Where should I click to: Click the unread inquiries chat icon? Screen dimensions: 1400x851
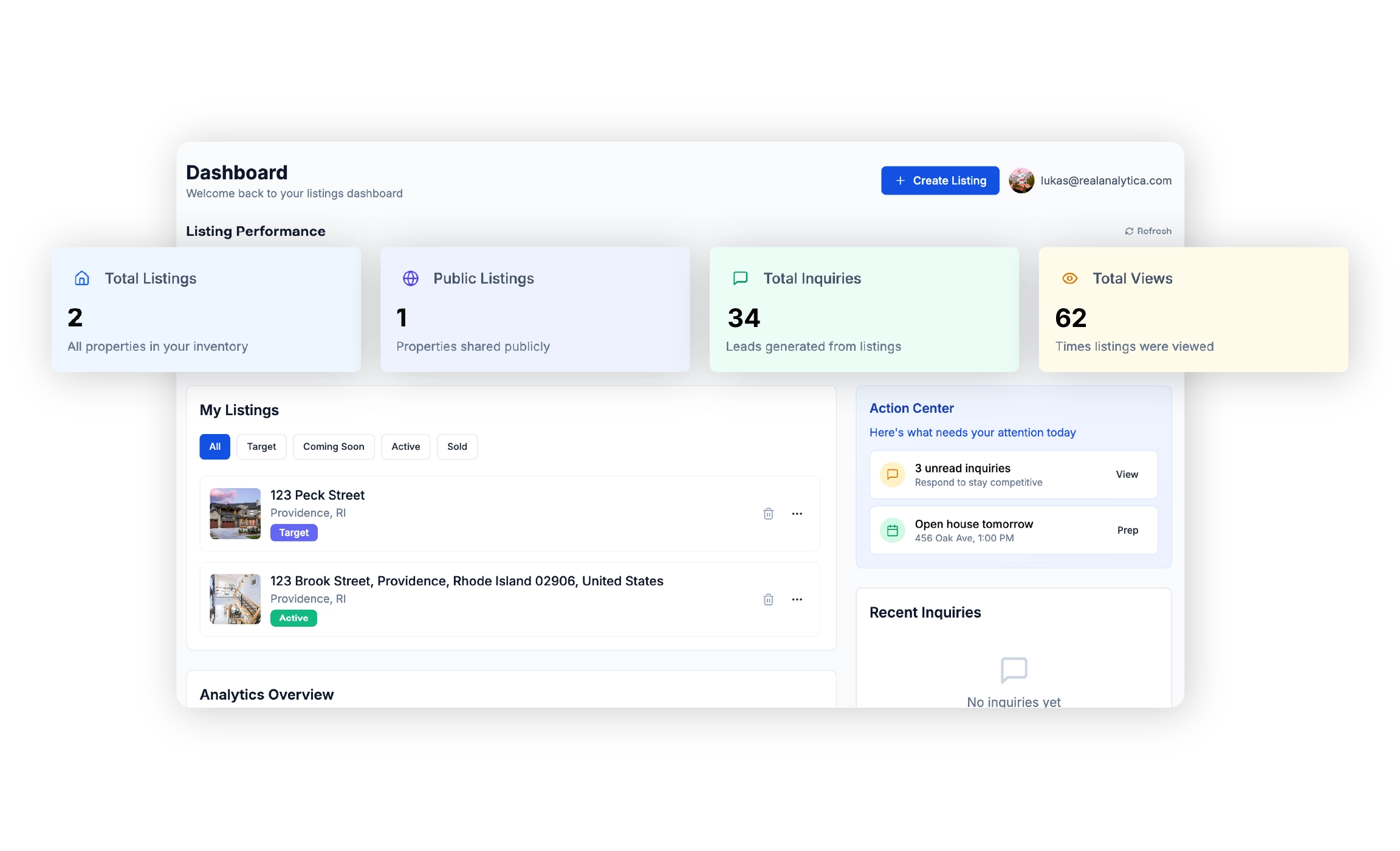pyautogui.click(x=892, y=475)
